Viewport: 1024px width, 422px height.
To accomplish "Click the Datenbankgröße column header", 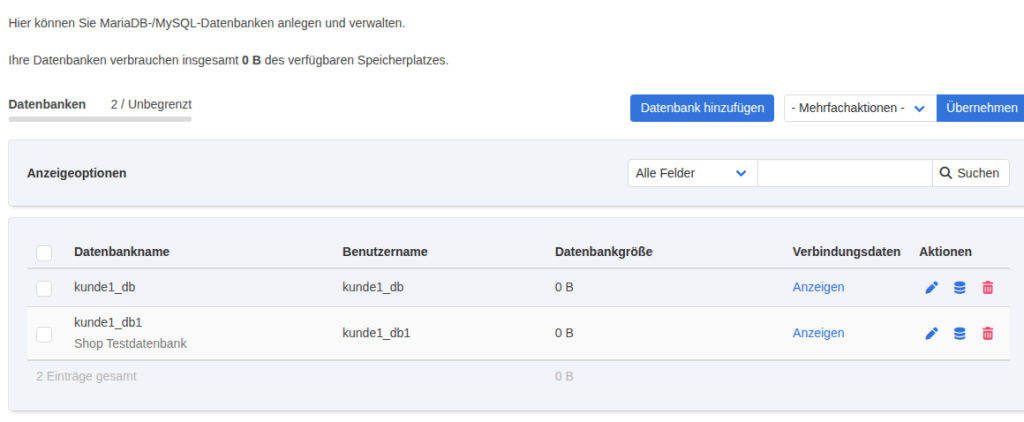I will pos(603,252).
